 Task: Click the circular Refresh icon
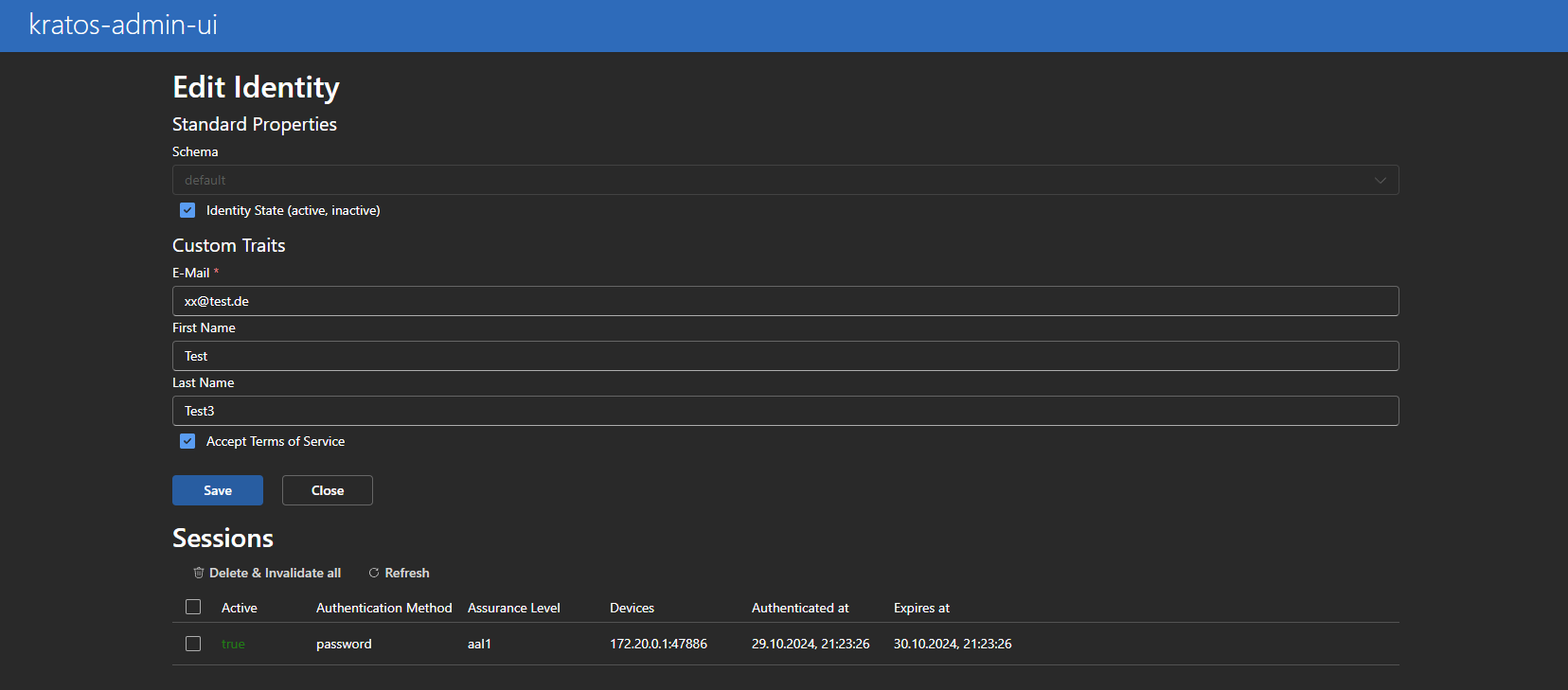374,573
